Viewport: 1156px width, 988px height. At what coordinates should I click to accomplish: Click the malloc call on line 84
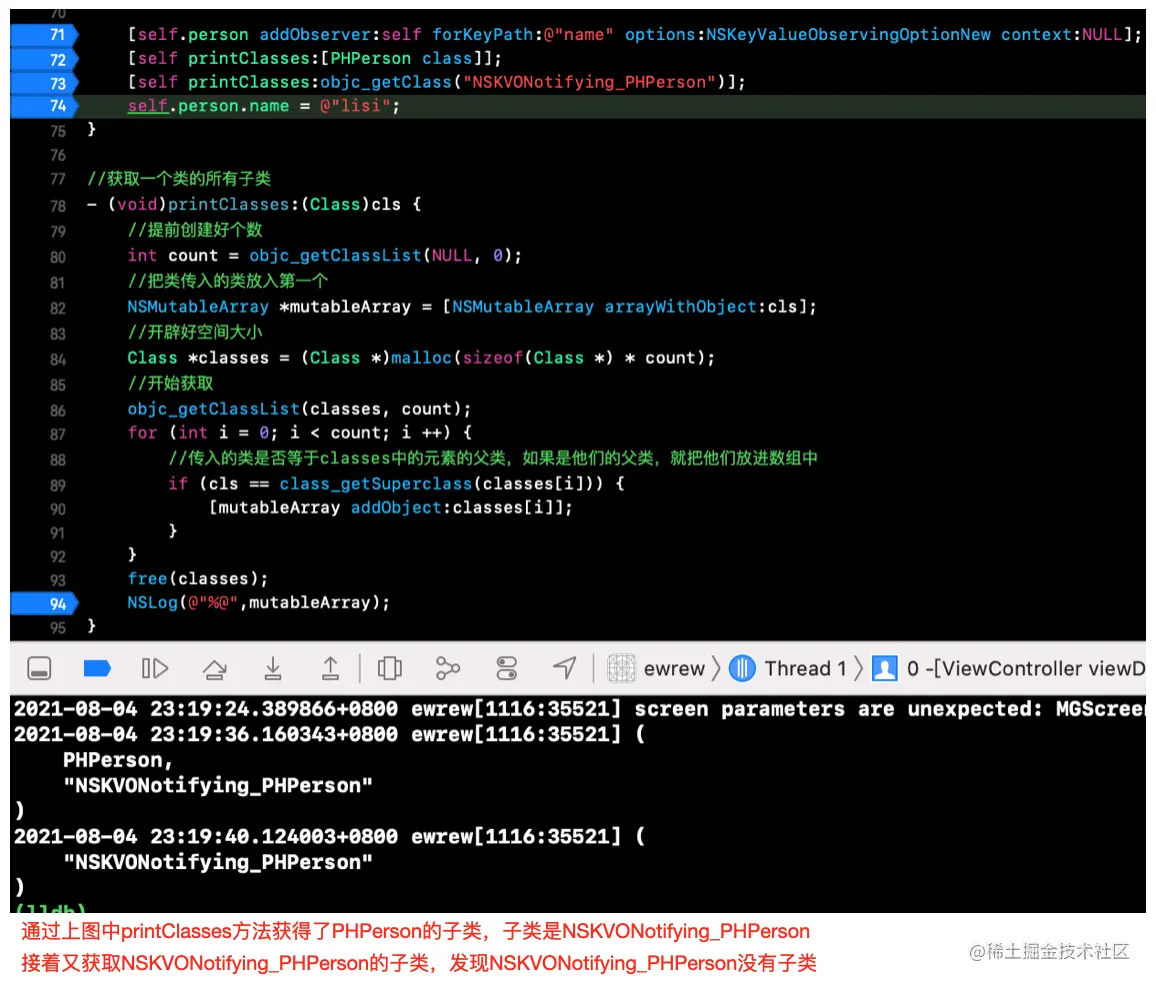[x=421, y=358]
